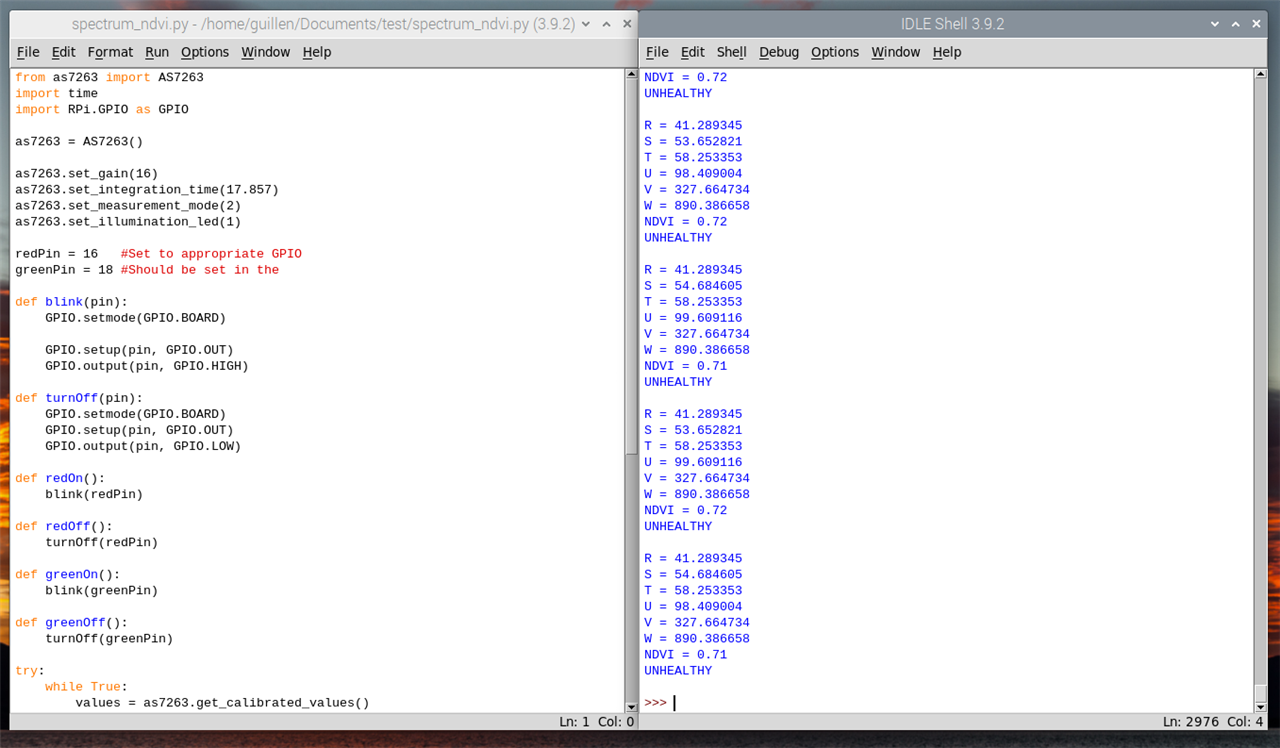Click the 'def turnOff(pin):' line
The width and height of the screenshot is (1280, 748).
pos(79,397)
